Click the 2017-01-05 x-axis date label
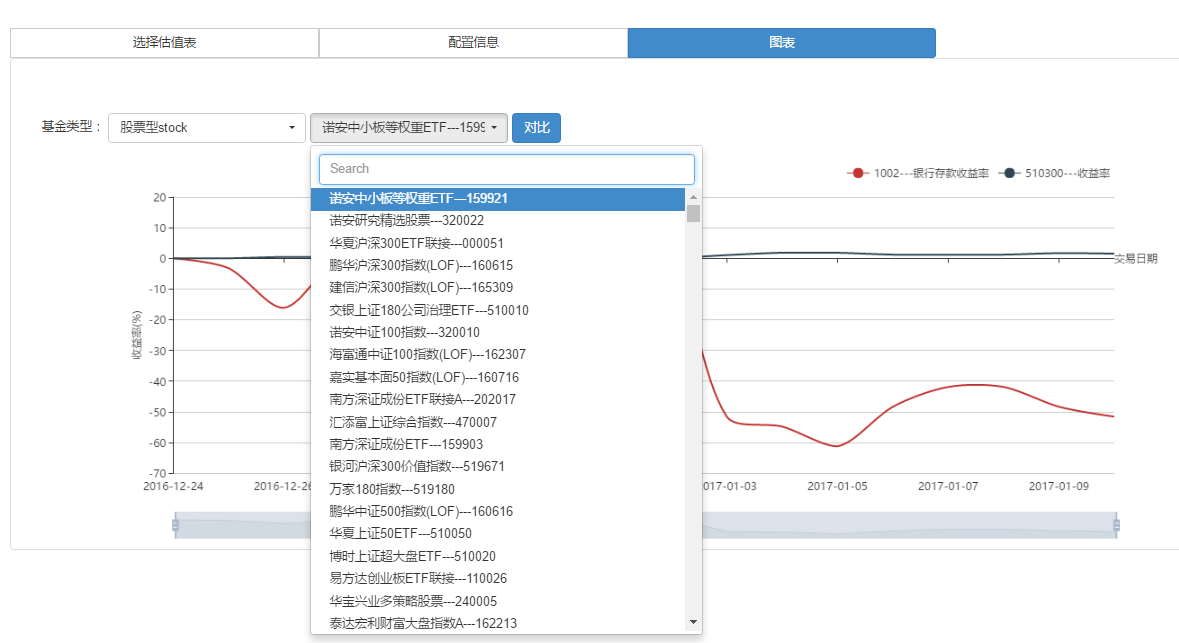This screenshot has height=643, width=1179. pyautogui.click(x=837, y=487)
